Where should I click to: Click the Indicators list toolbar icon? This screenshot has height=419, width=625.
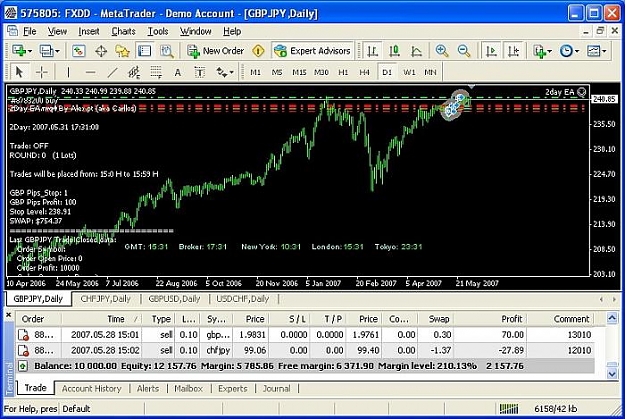540,51
